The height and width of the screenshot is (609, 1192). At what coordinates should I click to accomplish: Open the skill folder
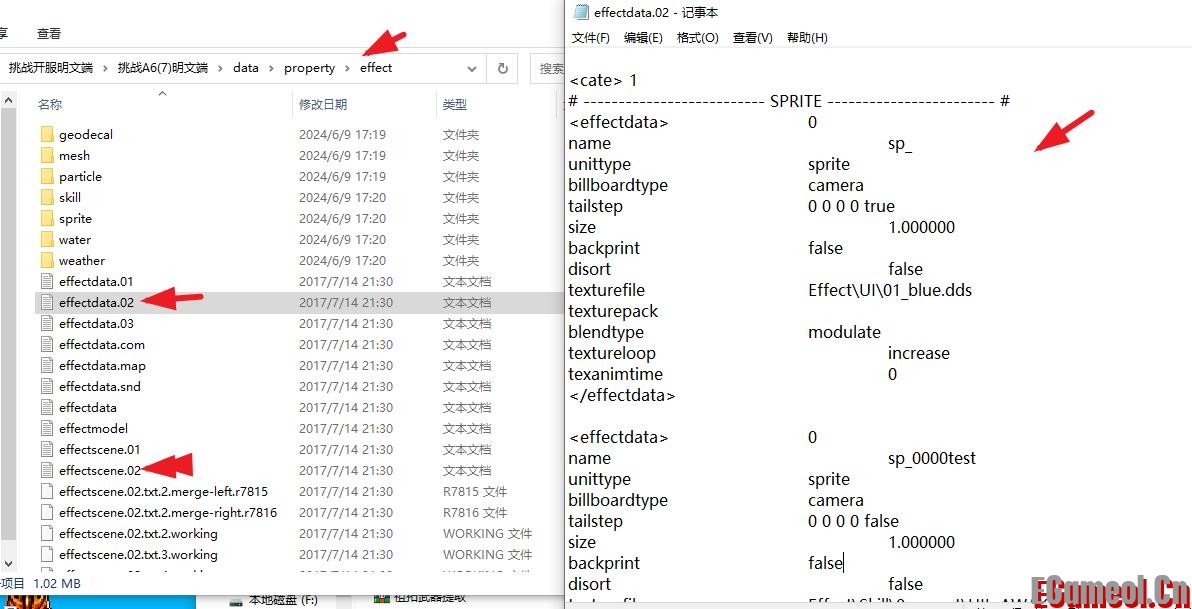70,197
